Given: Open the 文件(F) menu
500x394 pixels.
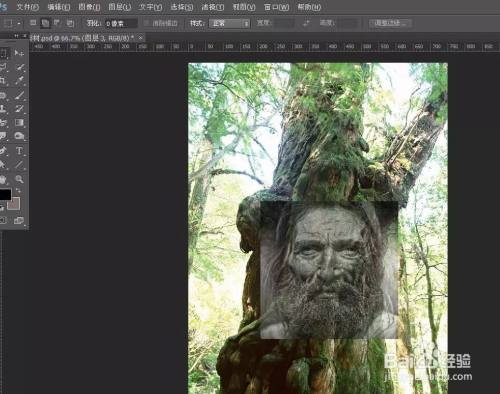Looking at the screenshot, I should click(x=28, y=7).
